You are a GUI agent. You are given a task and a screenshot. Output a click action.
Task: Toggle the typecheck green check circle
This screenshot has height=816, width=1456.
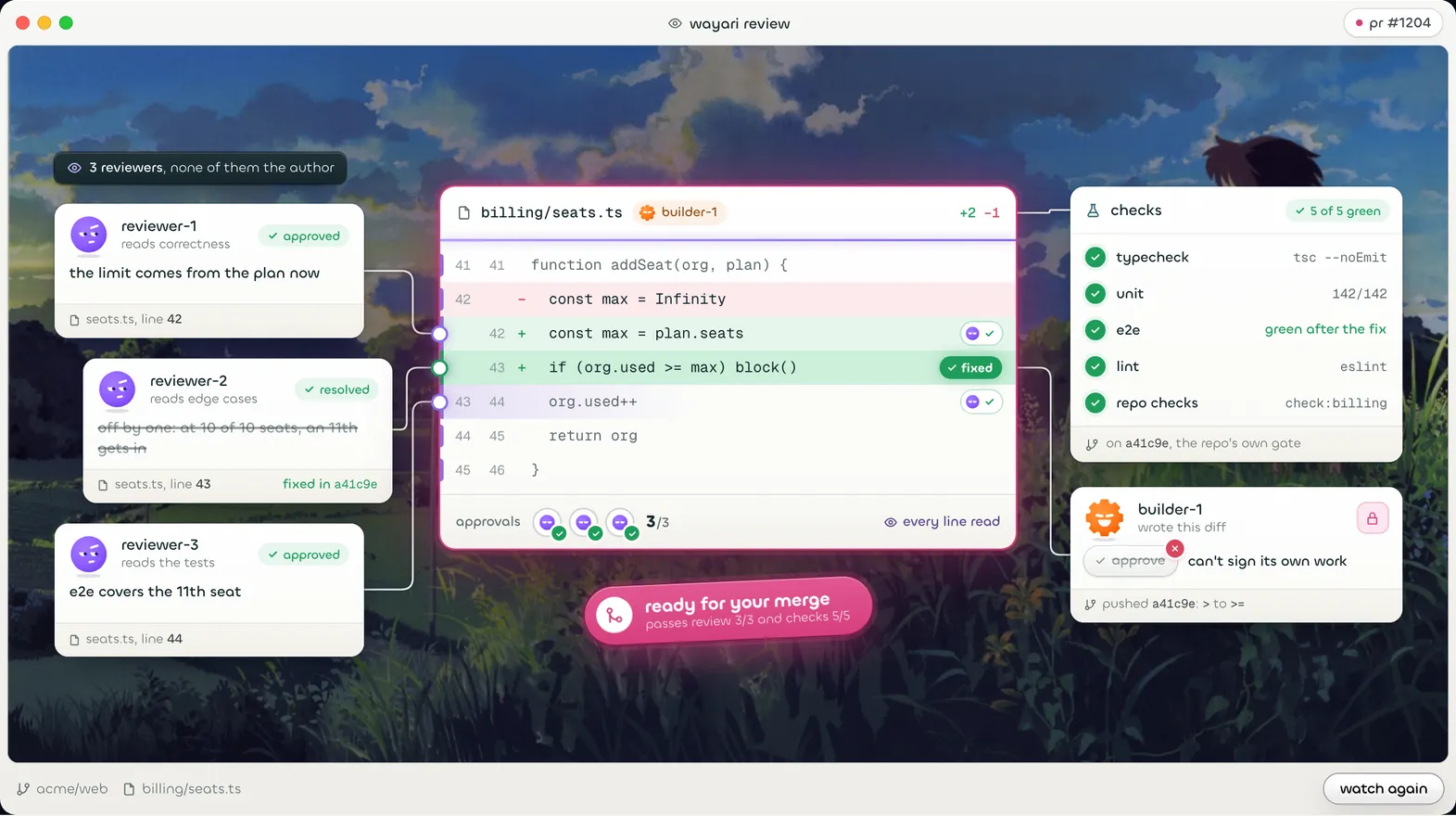pos(1095,257)
